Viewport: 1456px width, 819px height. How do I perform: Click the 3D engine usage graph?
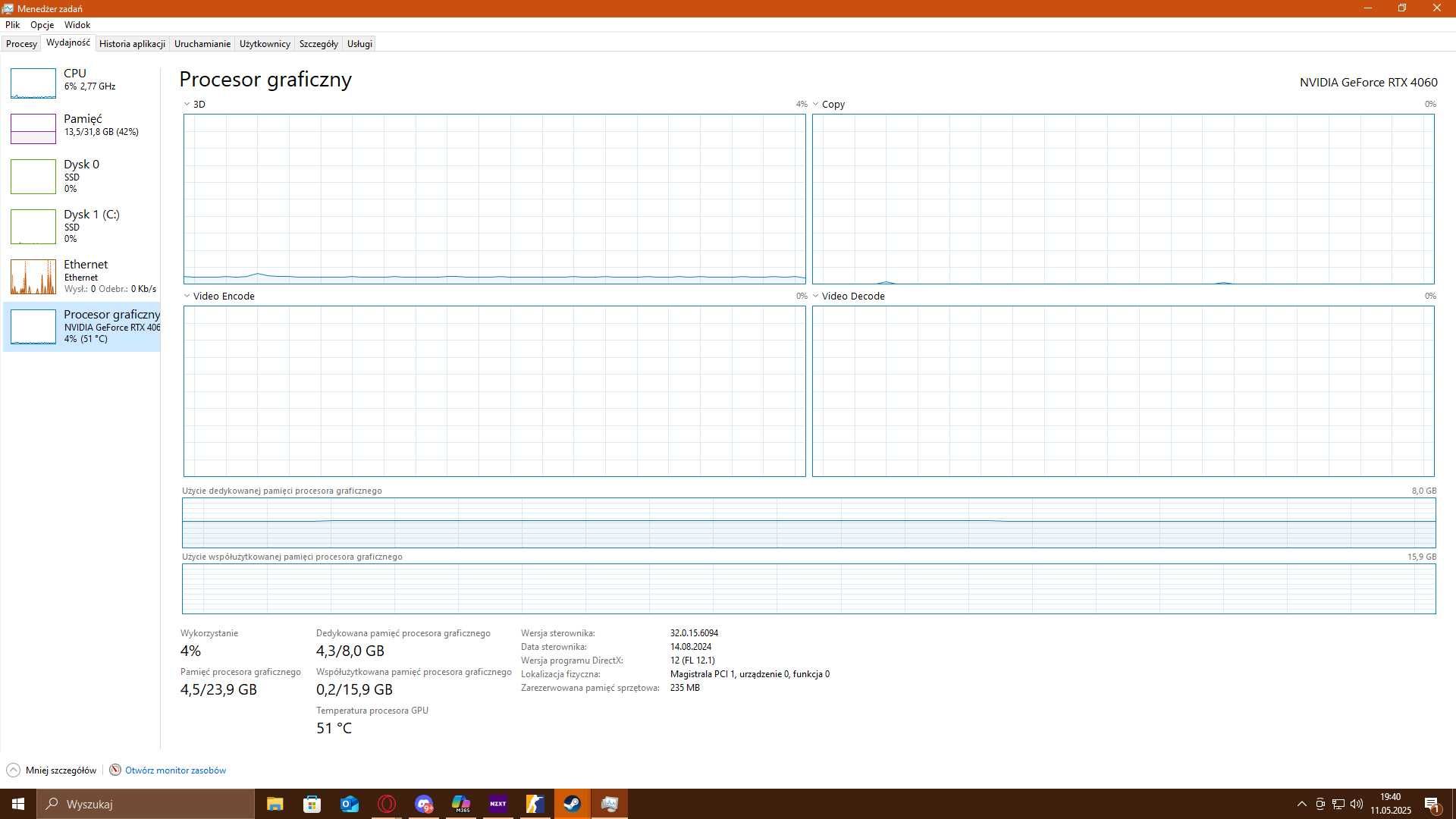coord(494,199)
